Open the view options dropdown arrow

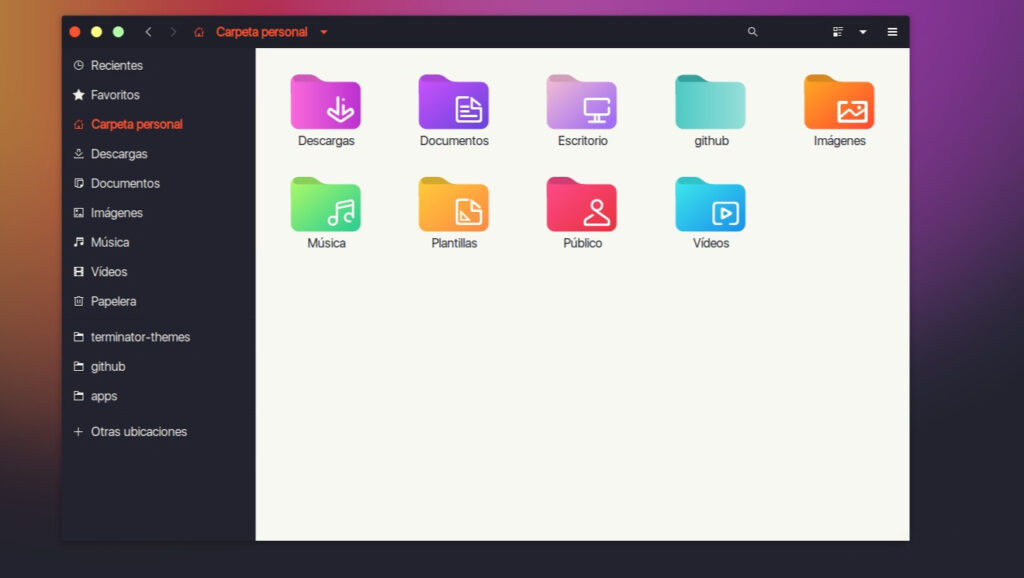[863, 31]
